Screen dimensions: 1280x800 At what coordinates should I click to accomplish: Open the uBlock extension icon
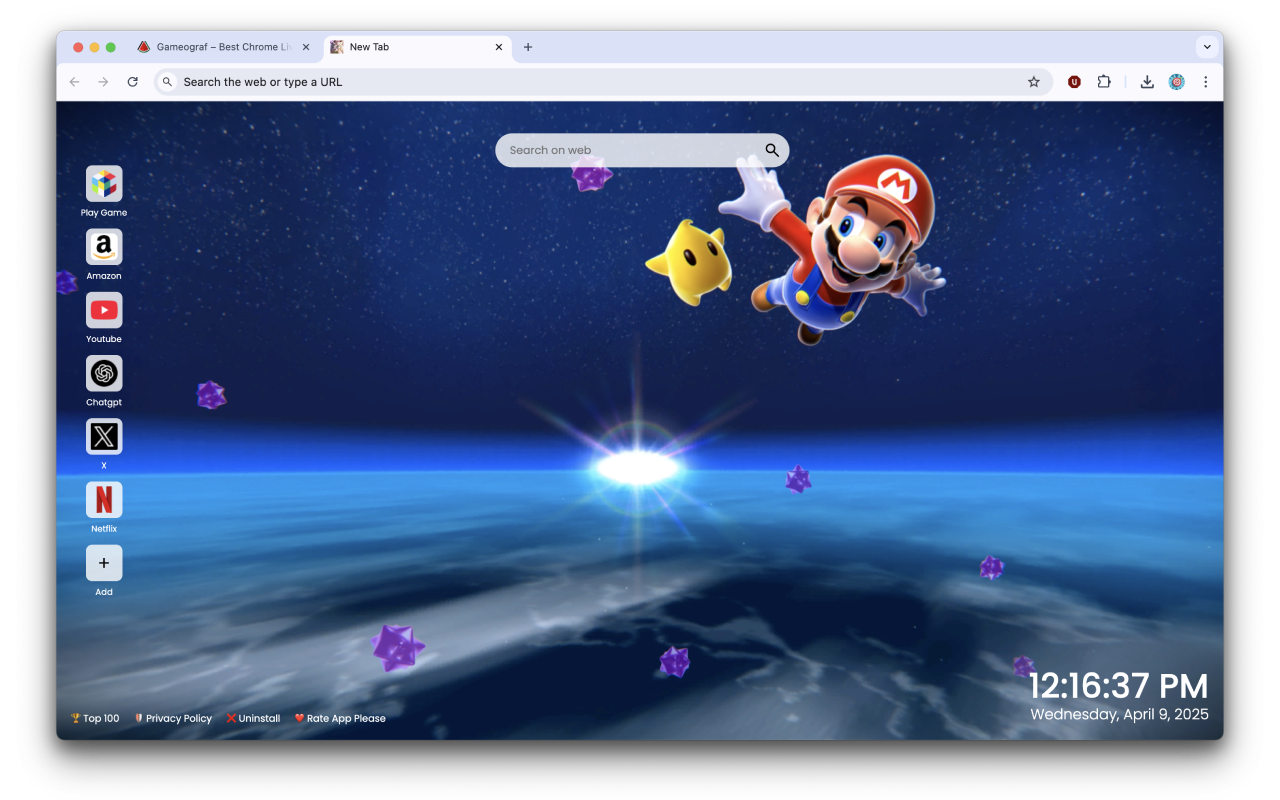(1074, 82)
